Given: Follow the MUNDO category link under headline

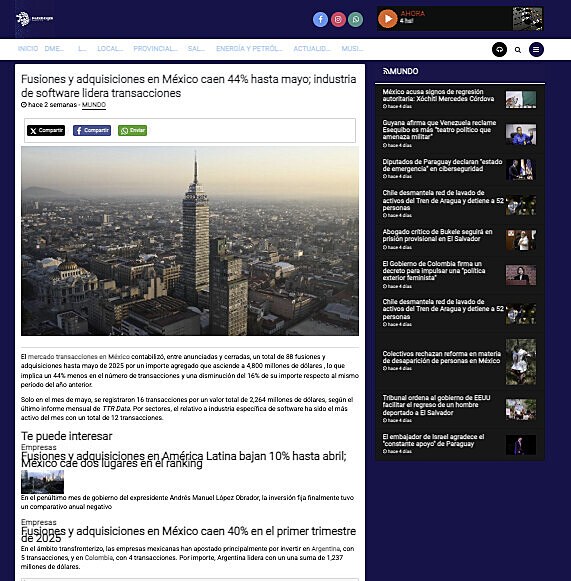Looking at the screenshot, I should 94,105.
